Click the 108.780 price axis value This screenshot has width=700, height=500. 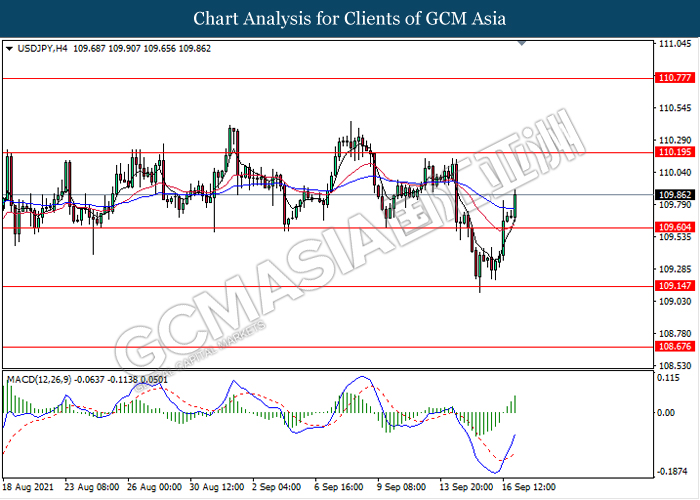675,334
